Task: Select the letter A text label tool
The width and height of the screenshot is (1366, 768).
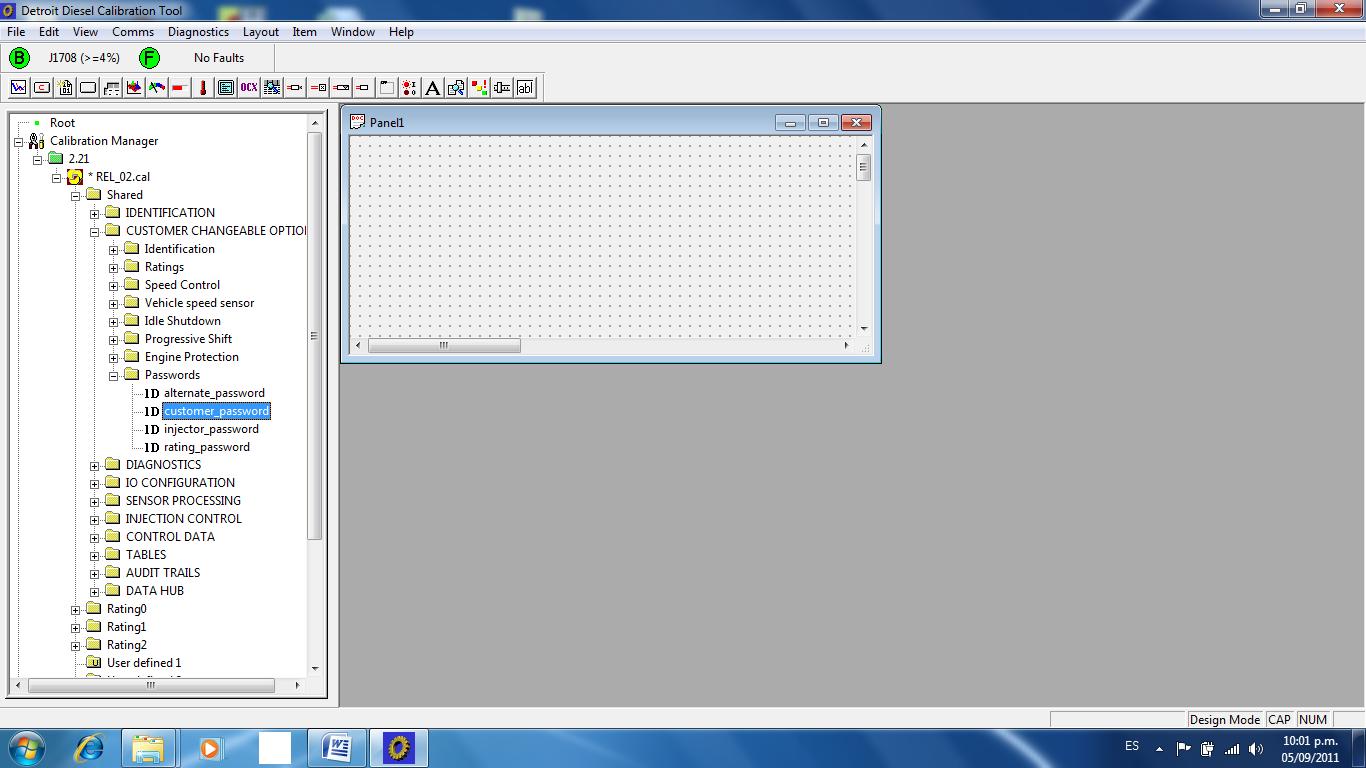Action: tap(433, 87)
